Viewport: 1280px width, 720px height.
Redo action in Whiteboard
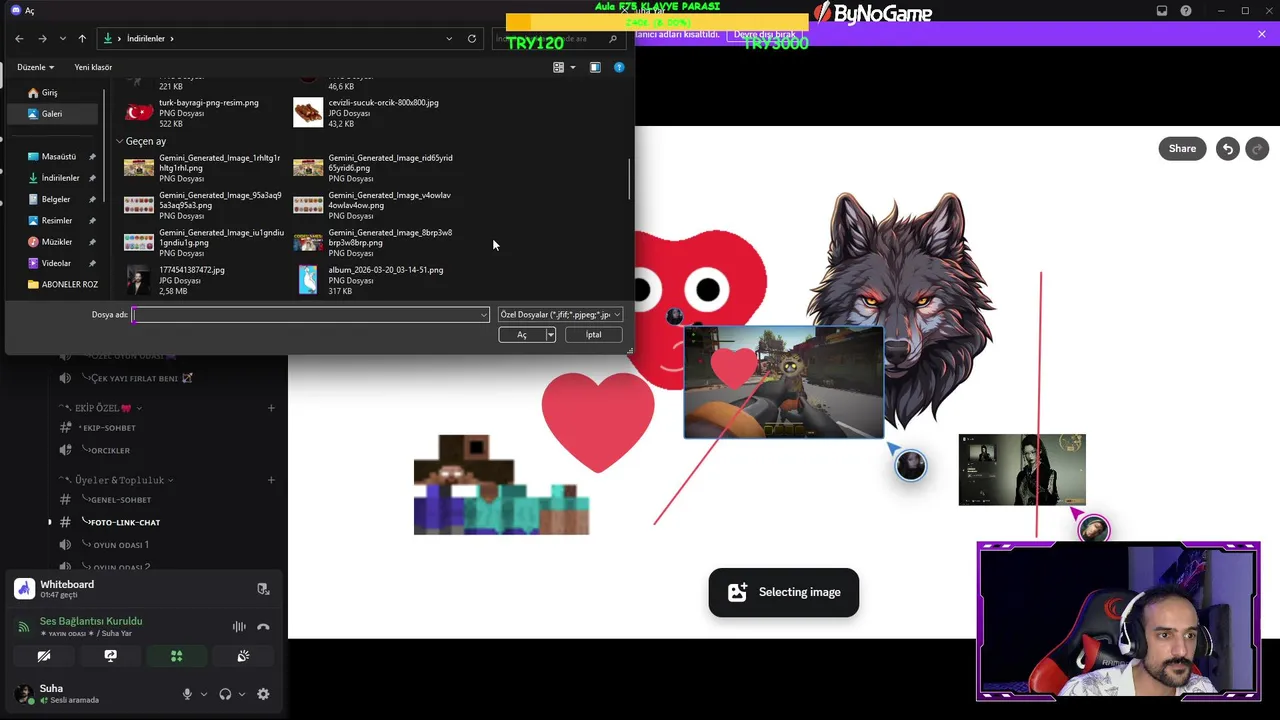1257,148
